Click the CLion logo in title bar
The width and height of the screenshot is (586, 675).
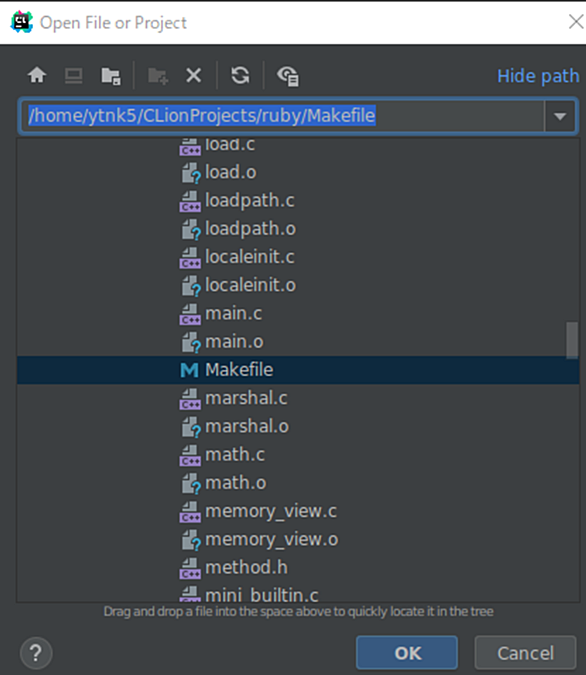coord(22,22)
